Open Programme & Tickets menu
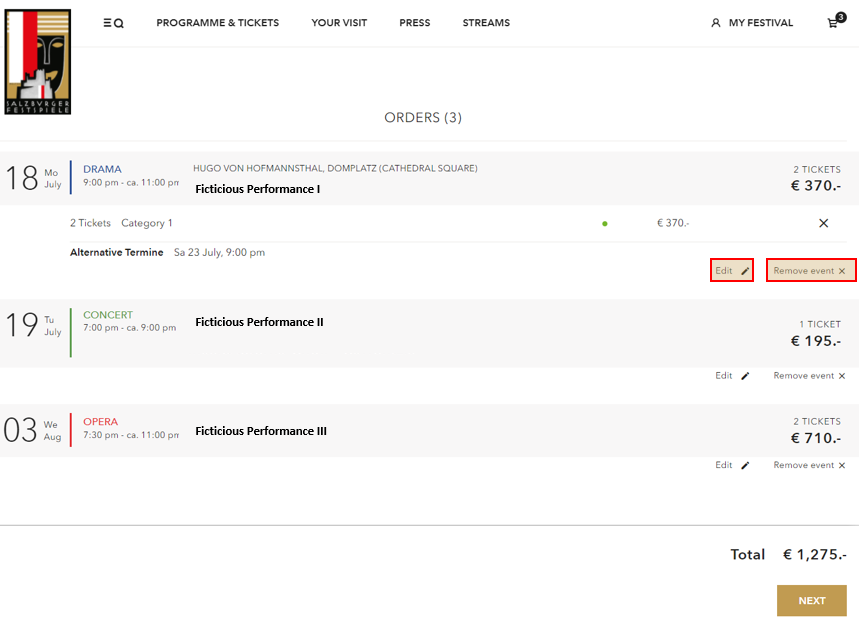859x624 pixels. tap(217, 23)
